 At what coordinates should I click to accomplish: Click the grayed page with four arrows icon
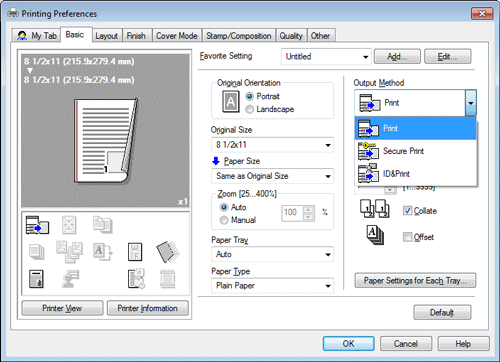69,225
